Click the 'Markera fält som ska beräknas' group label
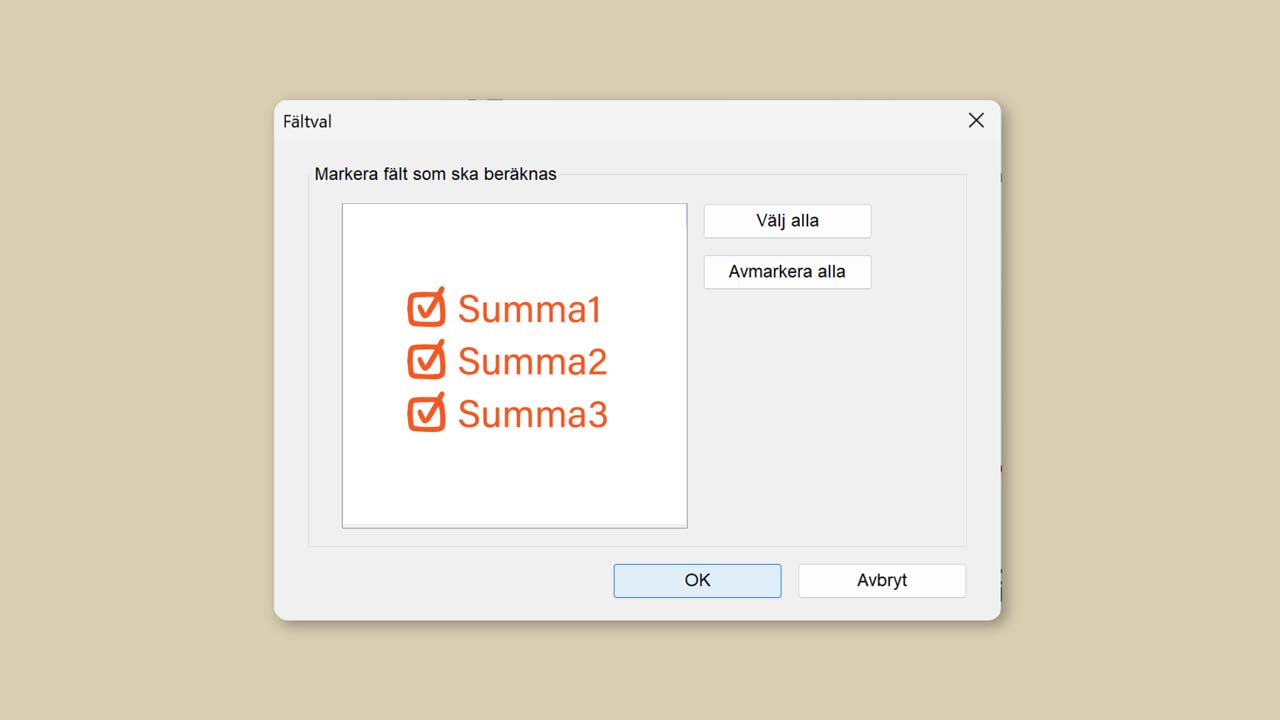Image resolution: width=1280 pixels, height=720 pixels. tap(435, 174)
